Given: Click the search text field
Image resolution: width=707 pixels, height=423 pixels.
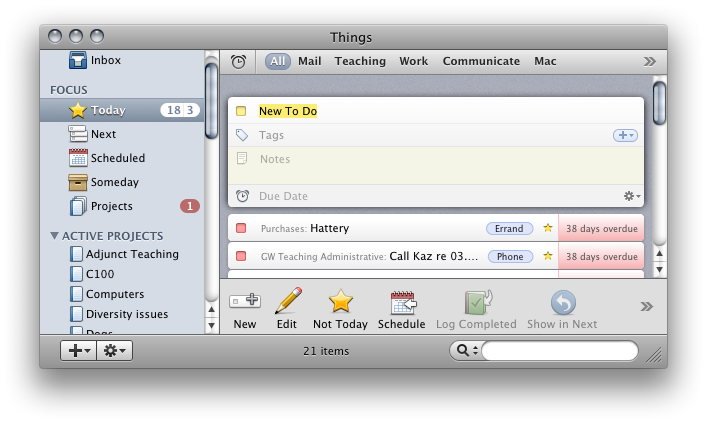Looking at the screenshot, I should pyautogui.click(x=560, y=350).
